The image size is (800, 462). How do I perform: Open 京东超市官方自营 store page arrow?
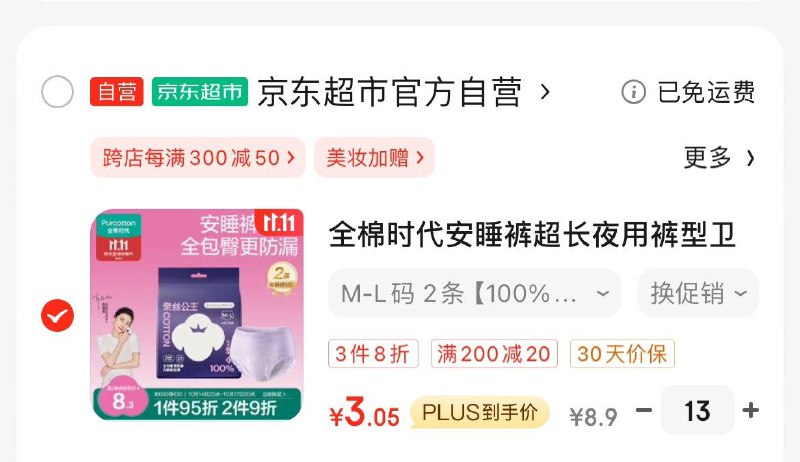(545, 92)
